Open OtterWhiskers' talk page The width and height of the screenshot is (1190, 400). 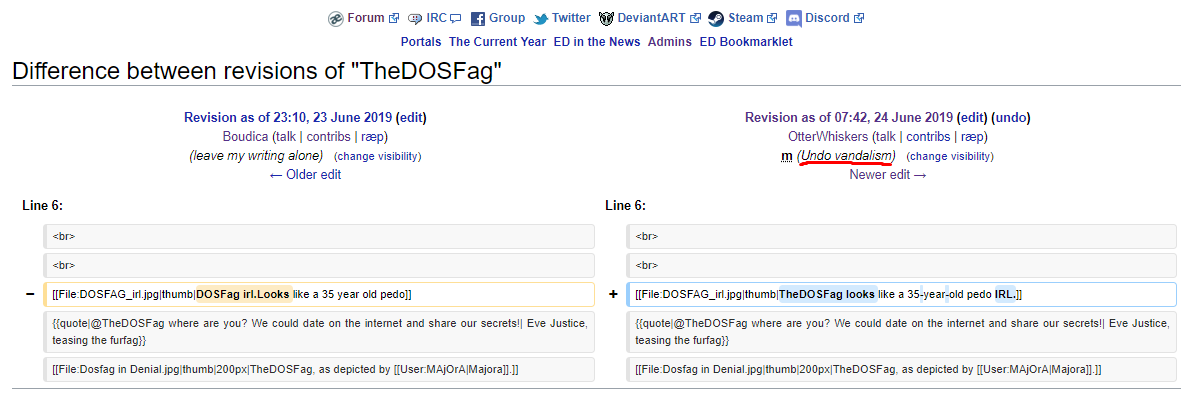pos(885,137)
